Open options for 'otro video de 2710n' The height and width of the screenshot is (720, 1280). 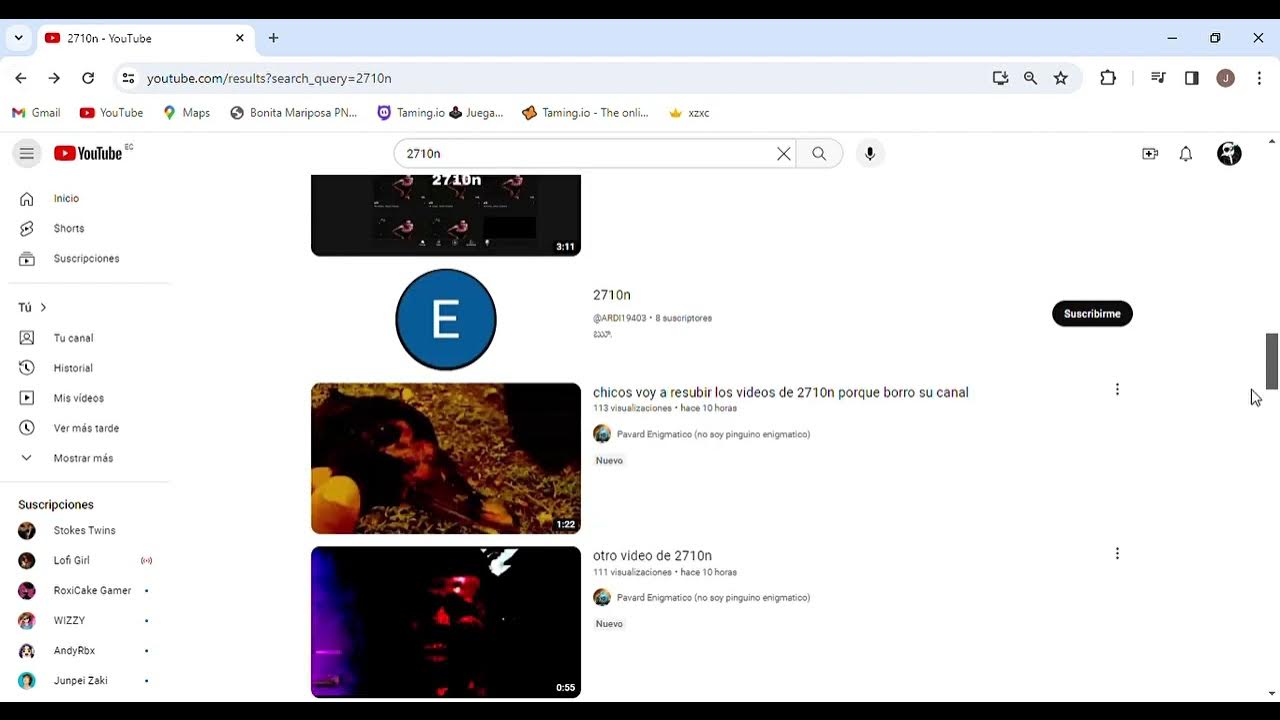[x=1117, y=553]
